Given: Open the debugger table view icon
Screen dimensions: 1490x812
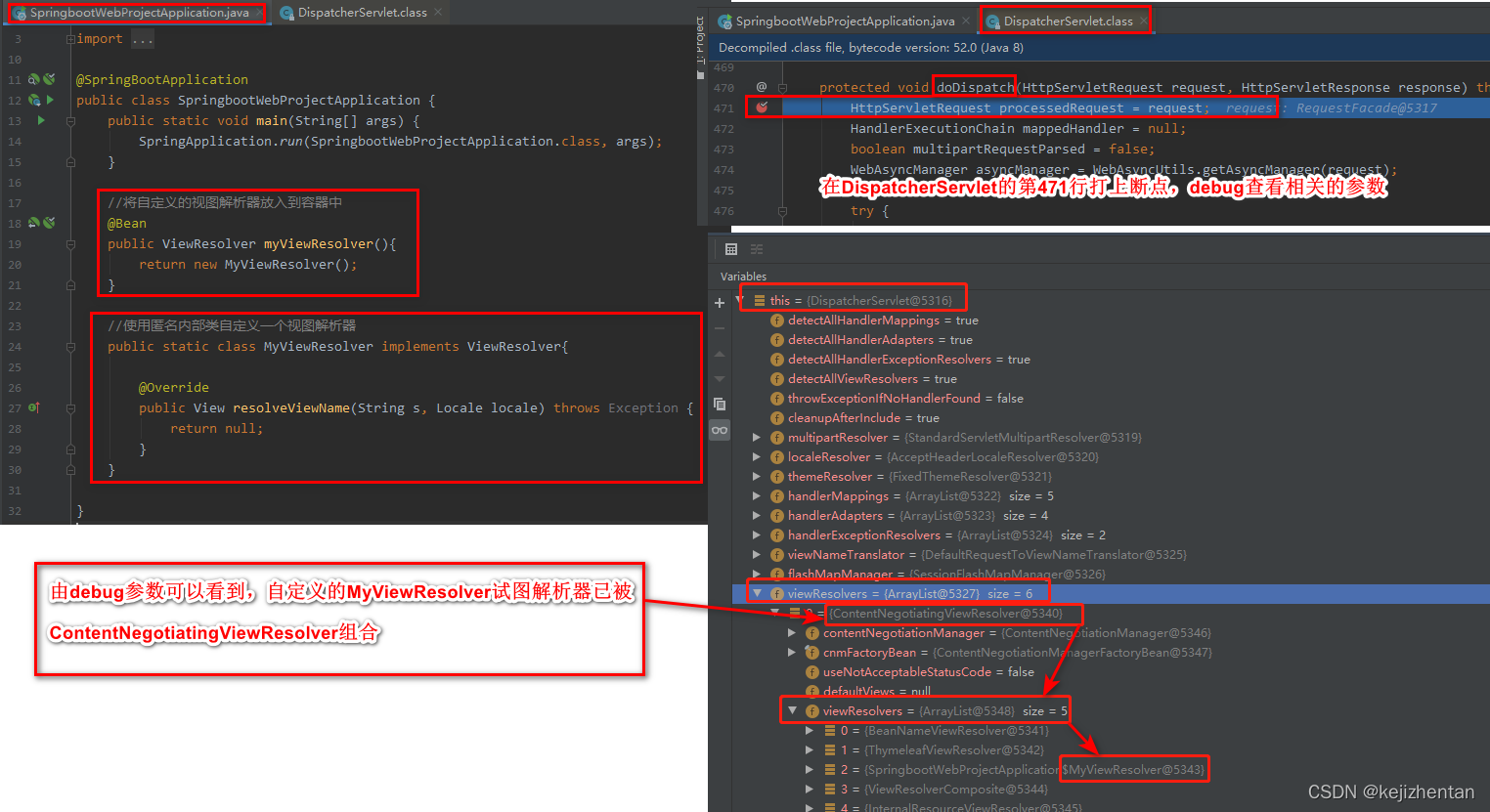Looking at the screenshot, I should pos(730,249).
